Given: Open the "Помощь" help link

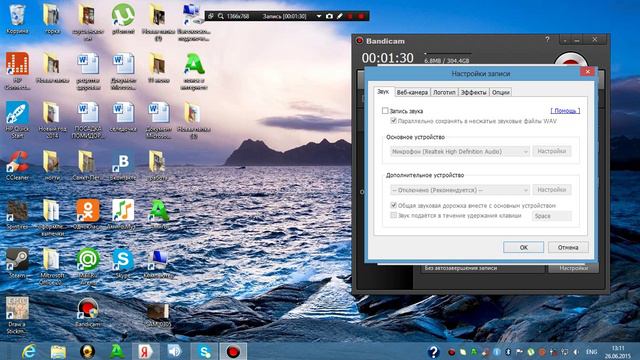Looking at the screenshot, I should click(x=565, y=111).
